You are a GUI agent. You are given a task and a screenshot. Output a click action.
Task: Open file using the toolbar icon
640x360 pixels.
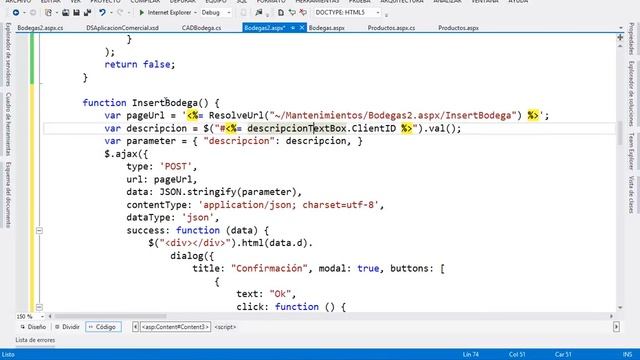[65, 13]
